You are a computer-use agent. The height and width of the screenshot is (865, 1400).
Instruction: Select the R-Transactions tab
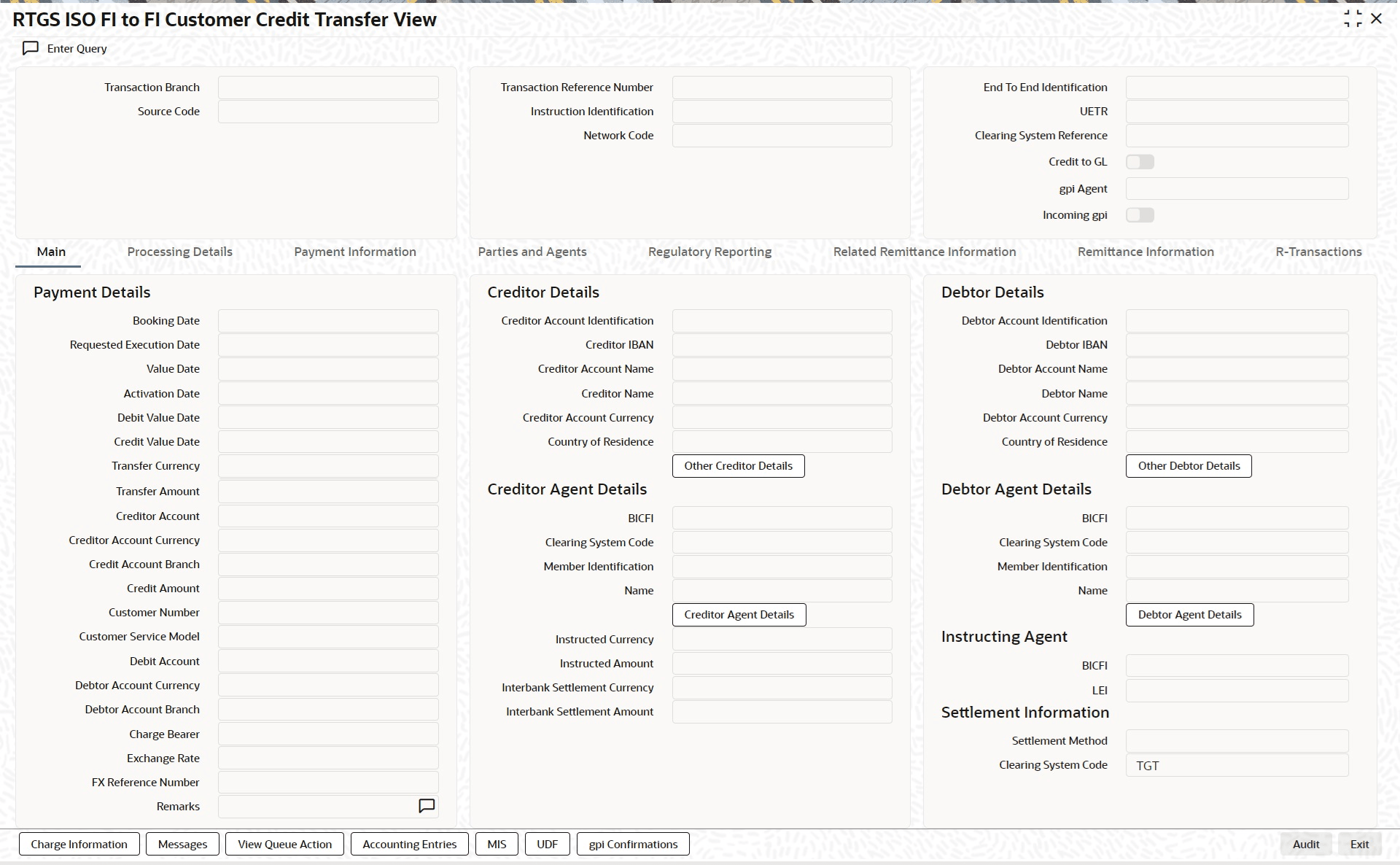click(x=1318, y=252)
